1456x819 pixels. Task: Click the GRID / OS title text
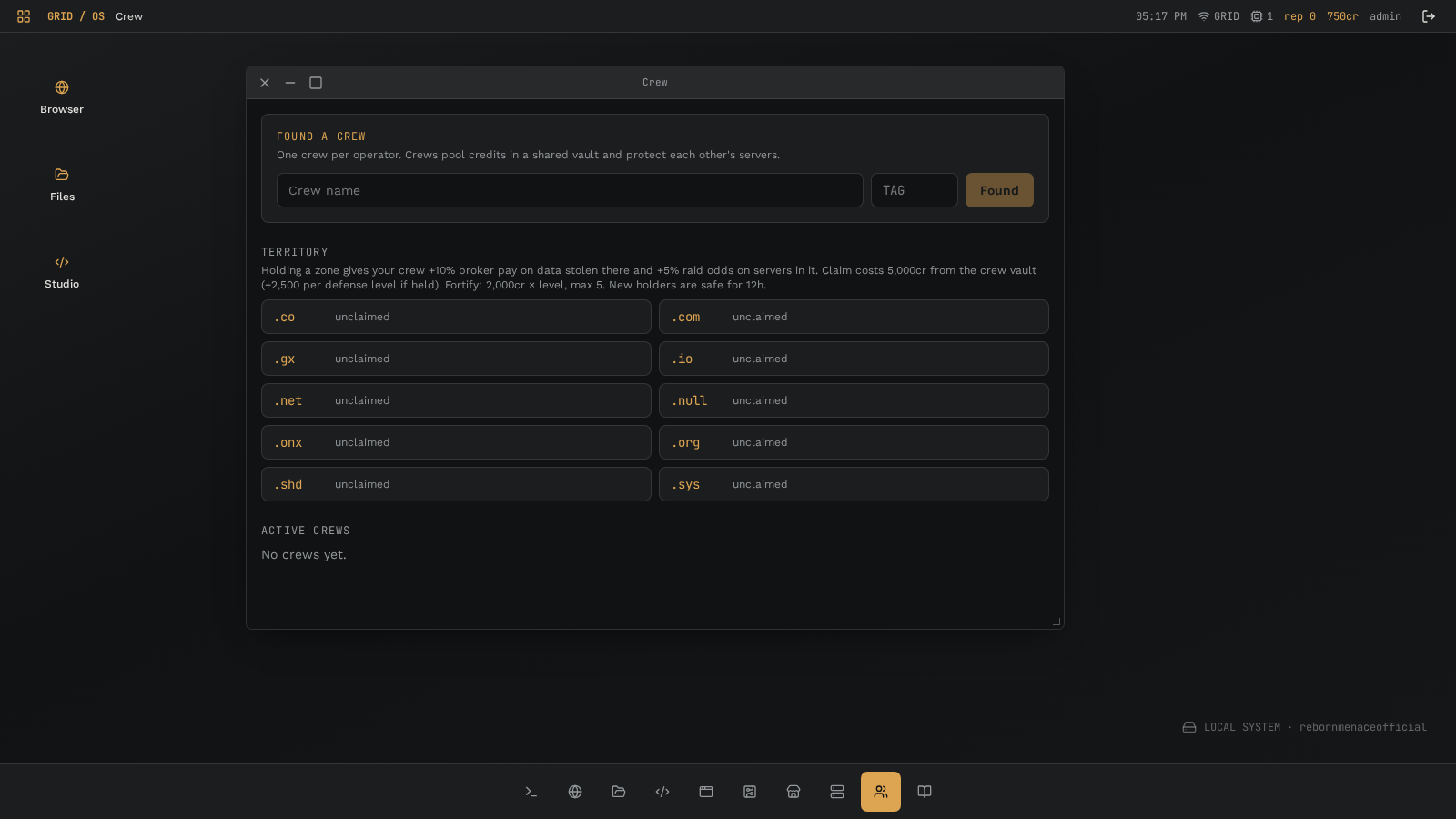click(x=76, y=16)
